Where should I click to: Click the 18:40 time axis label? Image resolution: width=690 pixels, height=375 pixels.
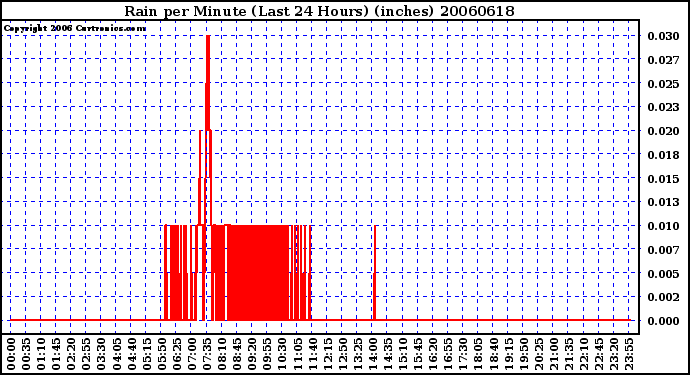coord(493,354)
